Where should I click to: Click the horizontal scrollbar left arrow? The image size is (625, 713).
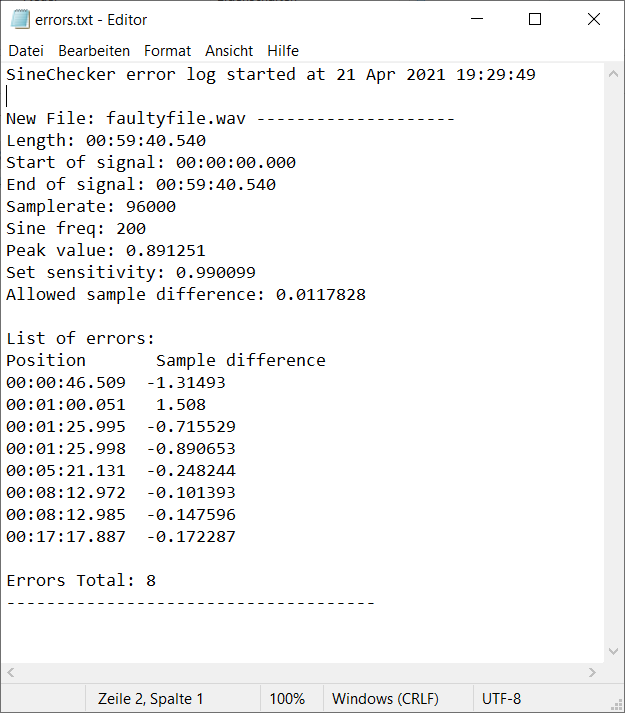11,672
